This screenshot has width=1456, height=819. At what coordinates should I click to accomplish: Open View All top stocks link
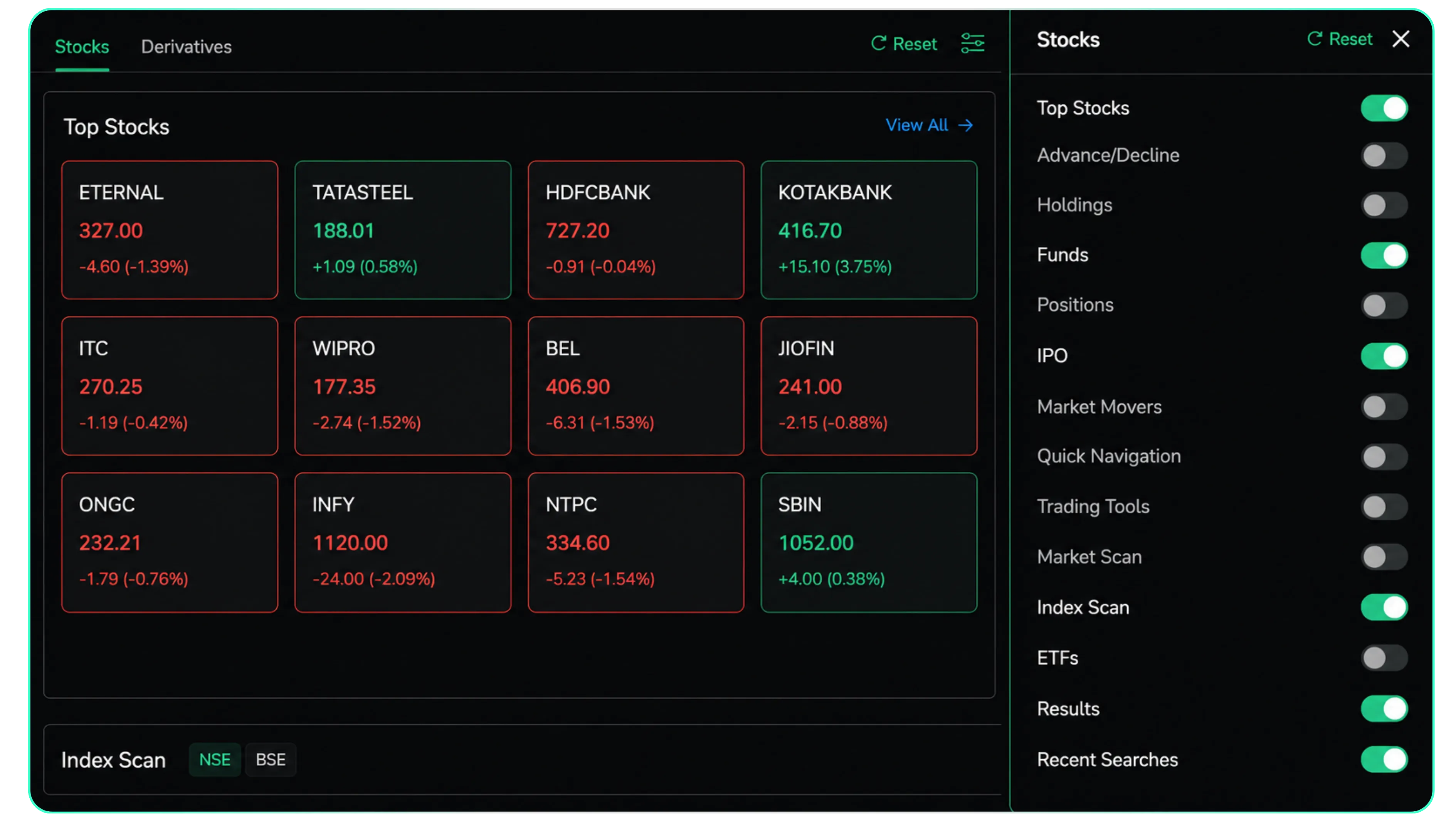pos(929,125)
